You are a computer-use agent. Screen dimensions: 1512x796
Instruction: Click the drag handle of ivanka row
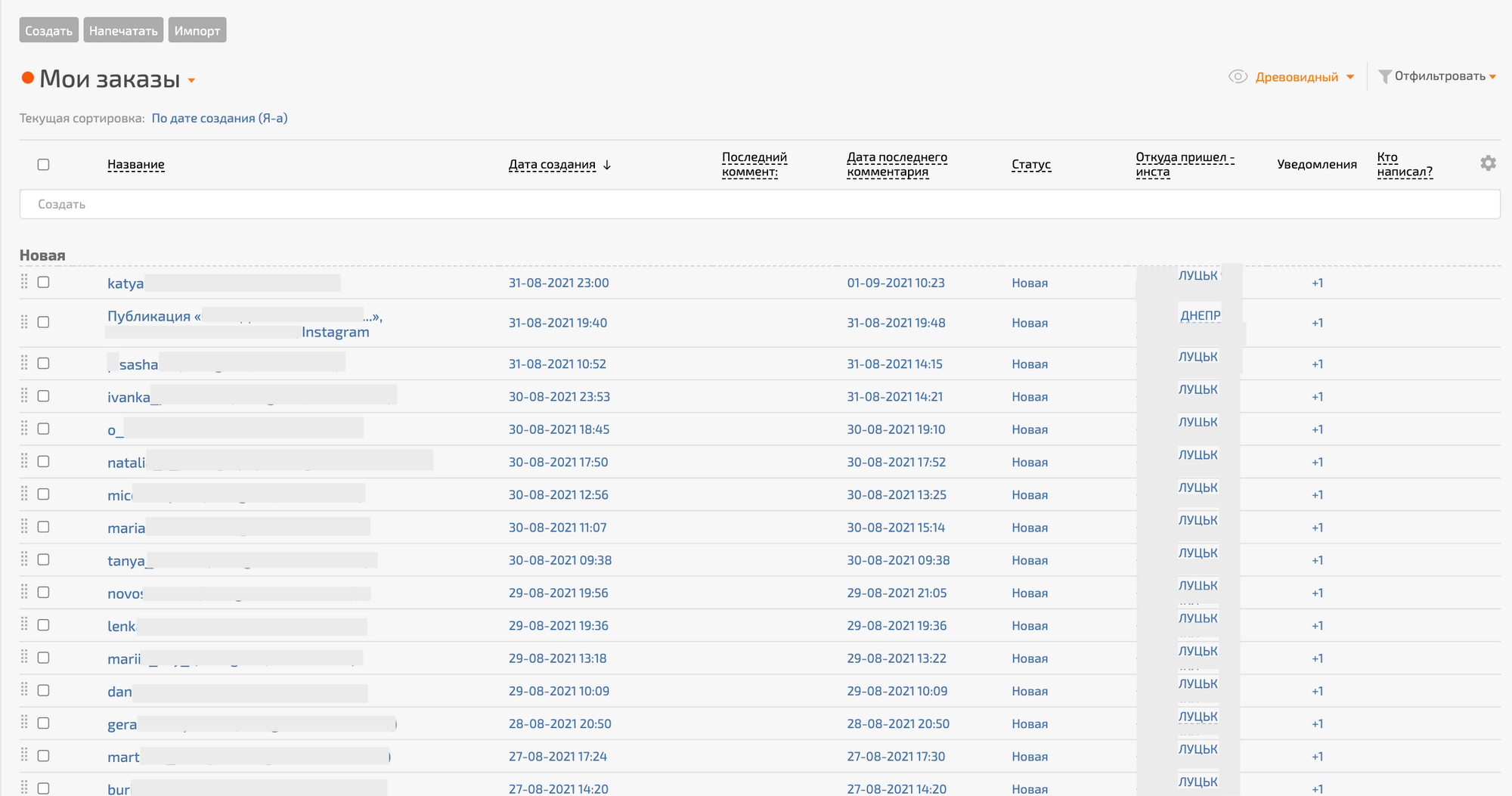point(24,396)
